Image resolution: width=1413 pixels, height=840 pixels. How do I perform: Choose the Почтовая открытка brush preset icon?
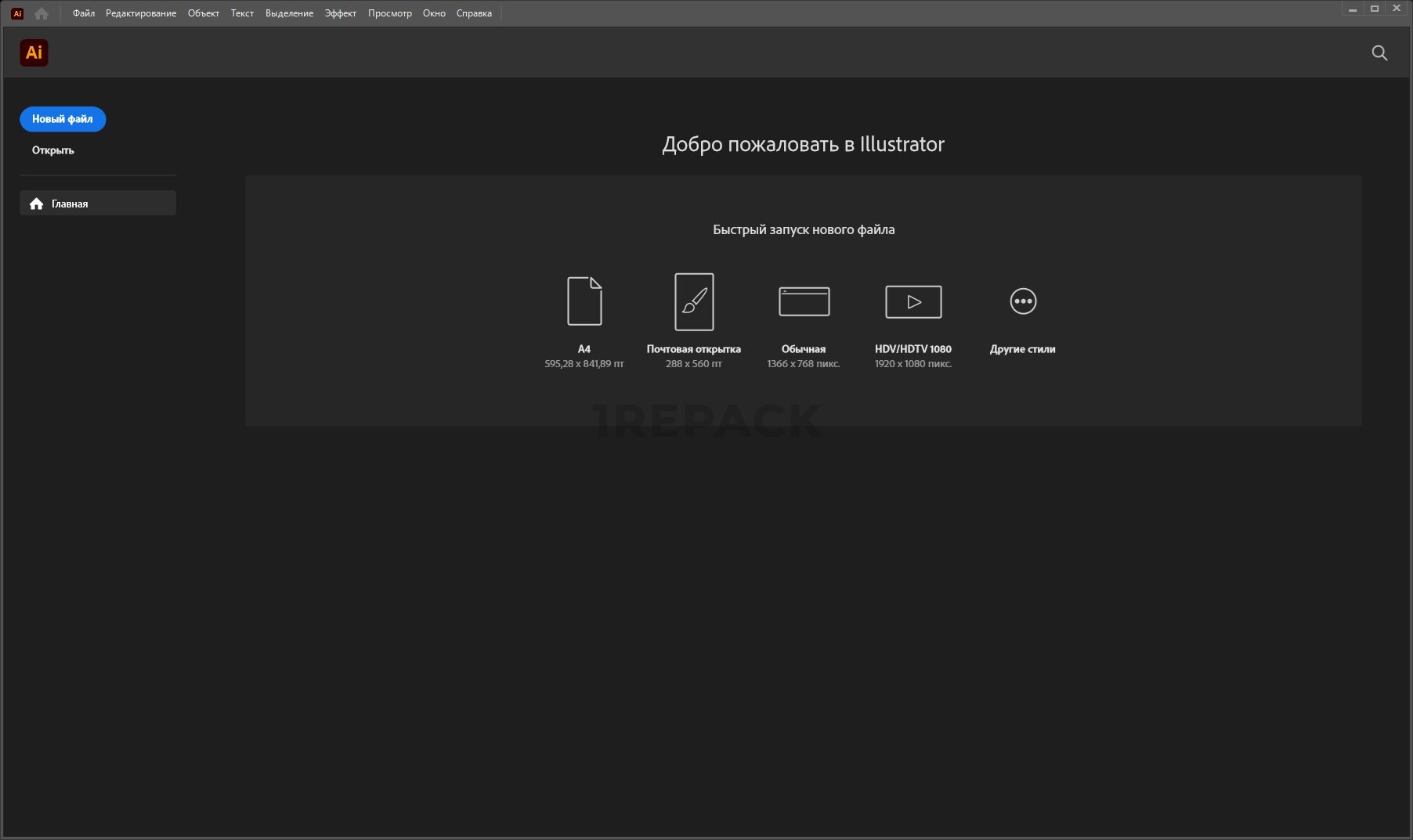[x=694, y=301]
